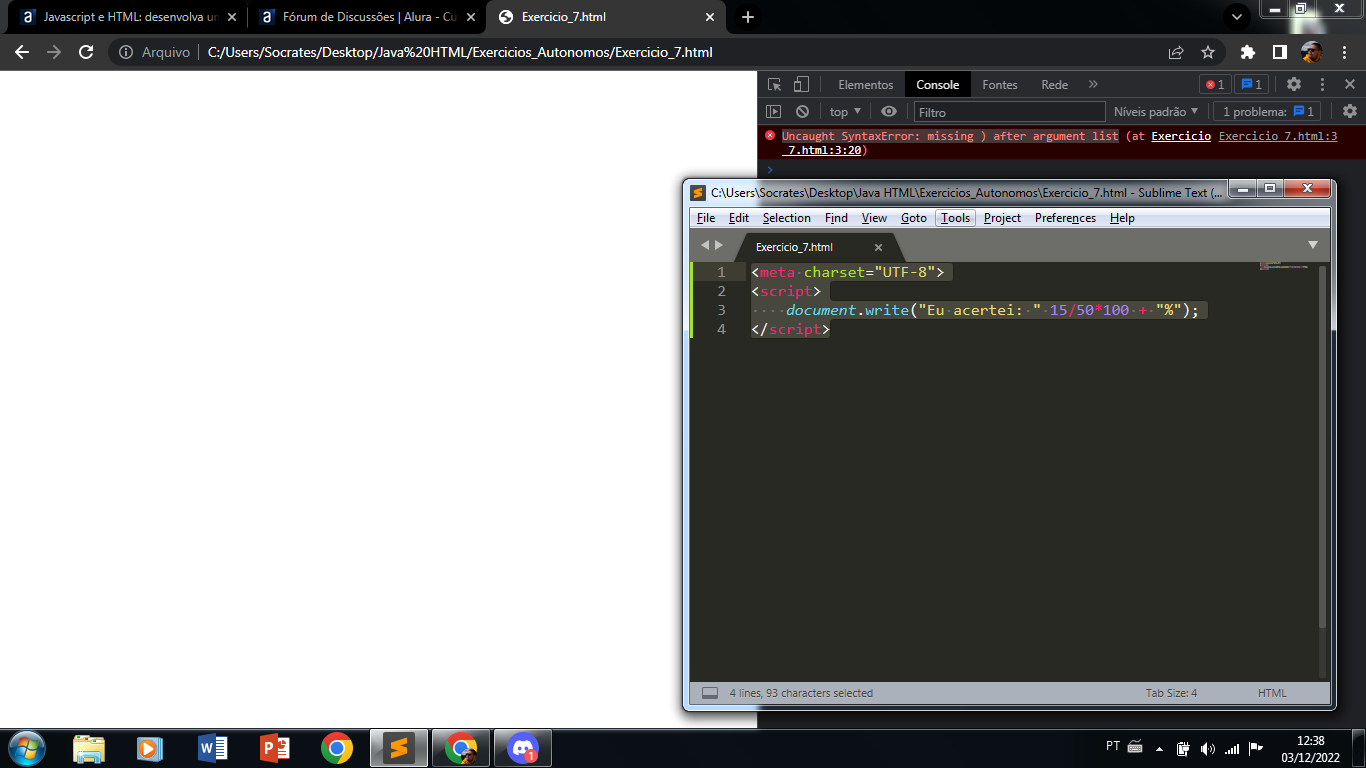Open Windows Start button
This screenshot has height=768, width=1366.
(x=25, y=748)
